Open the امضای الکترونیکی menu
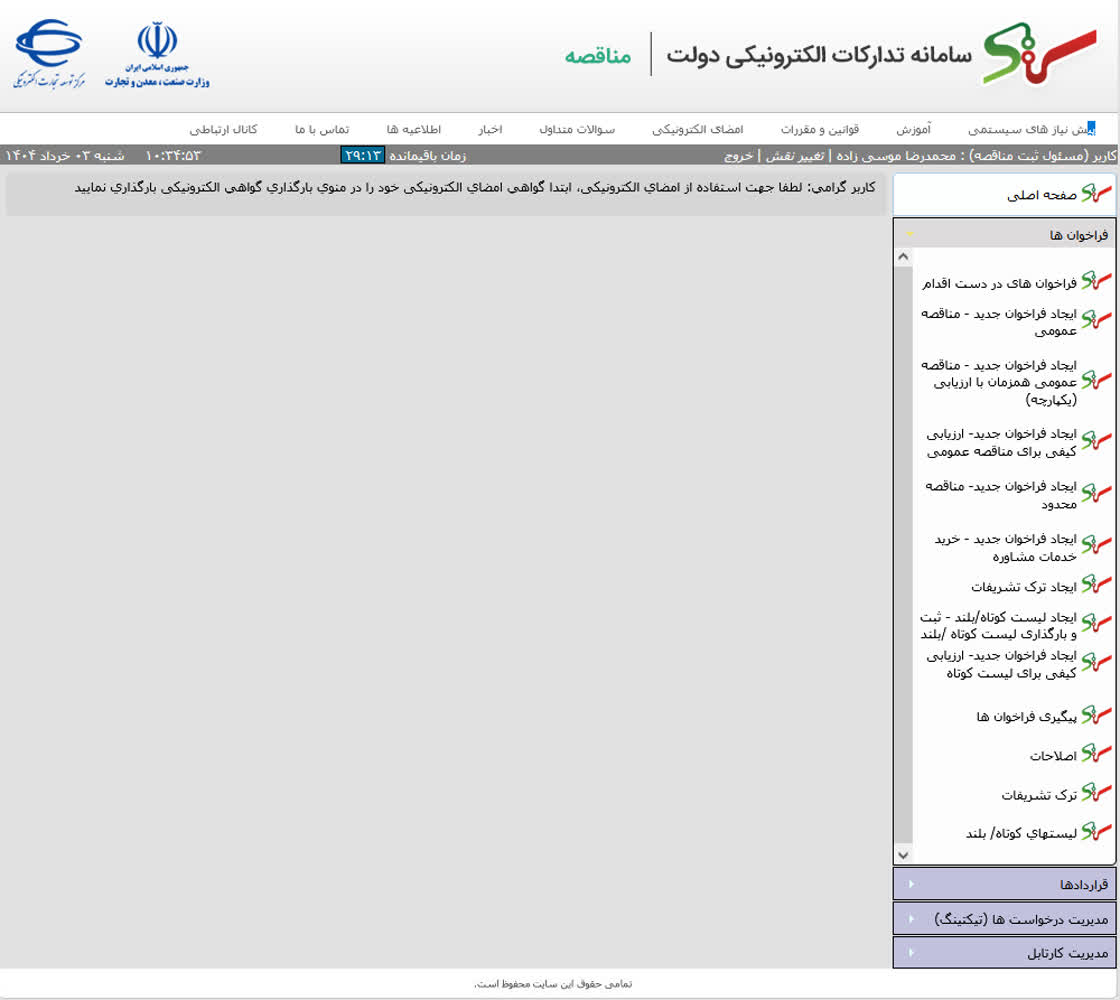This screenshot has height=1000, width=1120. [x=697, y=129]
